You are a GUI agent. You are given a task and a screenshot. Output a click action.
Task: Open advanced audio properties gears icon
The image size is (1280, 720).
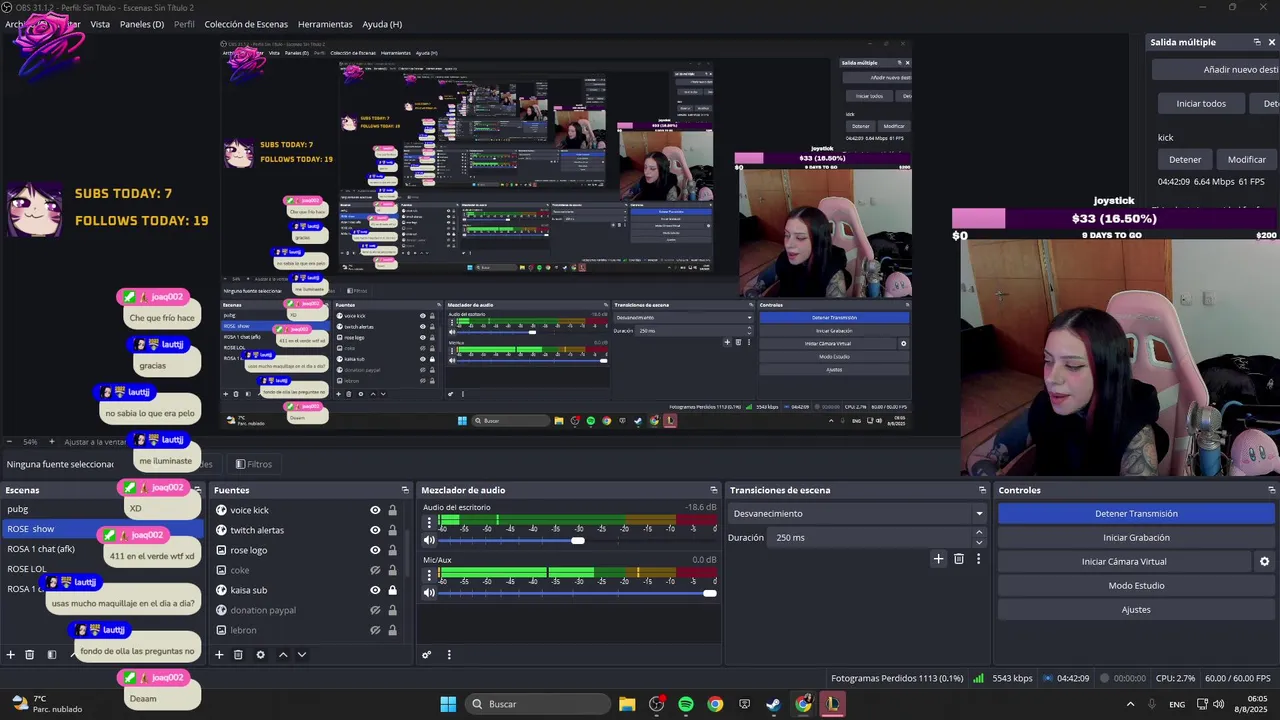(426, 655)
